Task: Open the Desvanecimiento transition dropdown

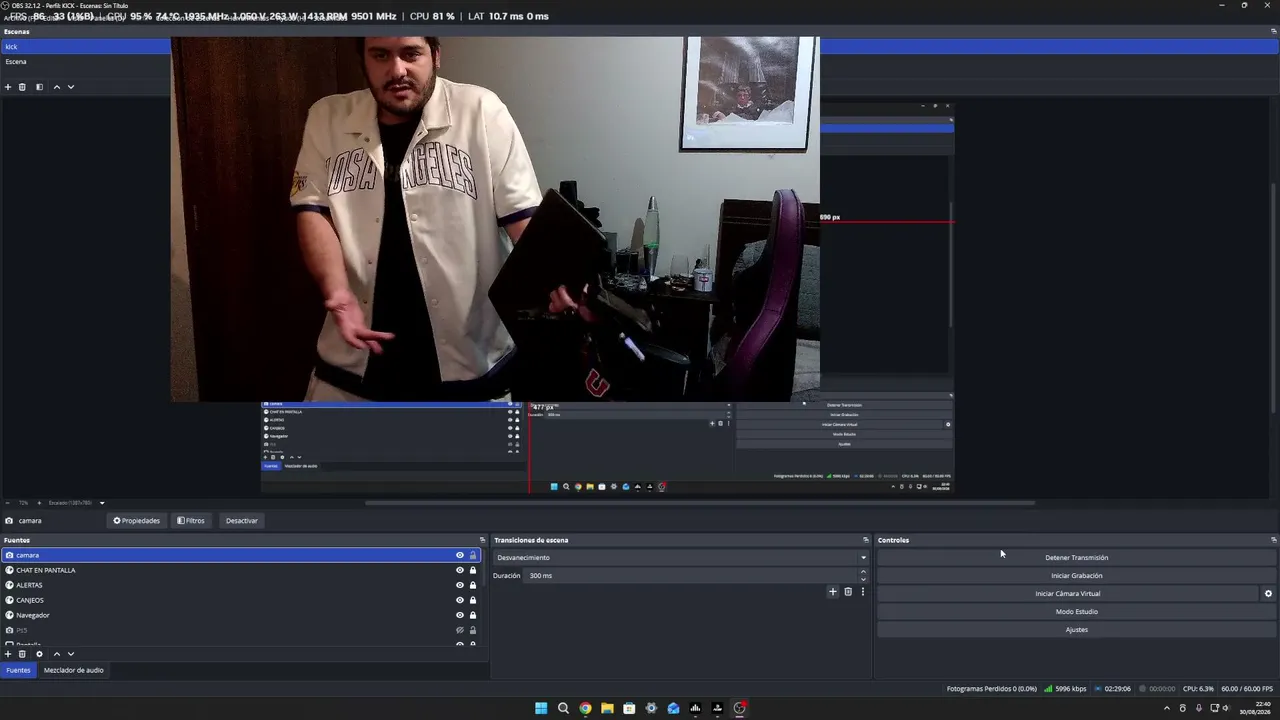Action: coord(680,557)
